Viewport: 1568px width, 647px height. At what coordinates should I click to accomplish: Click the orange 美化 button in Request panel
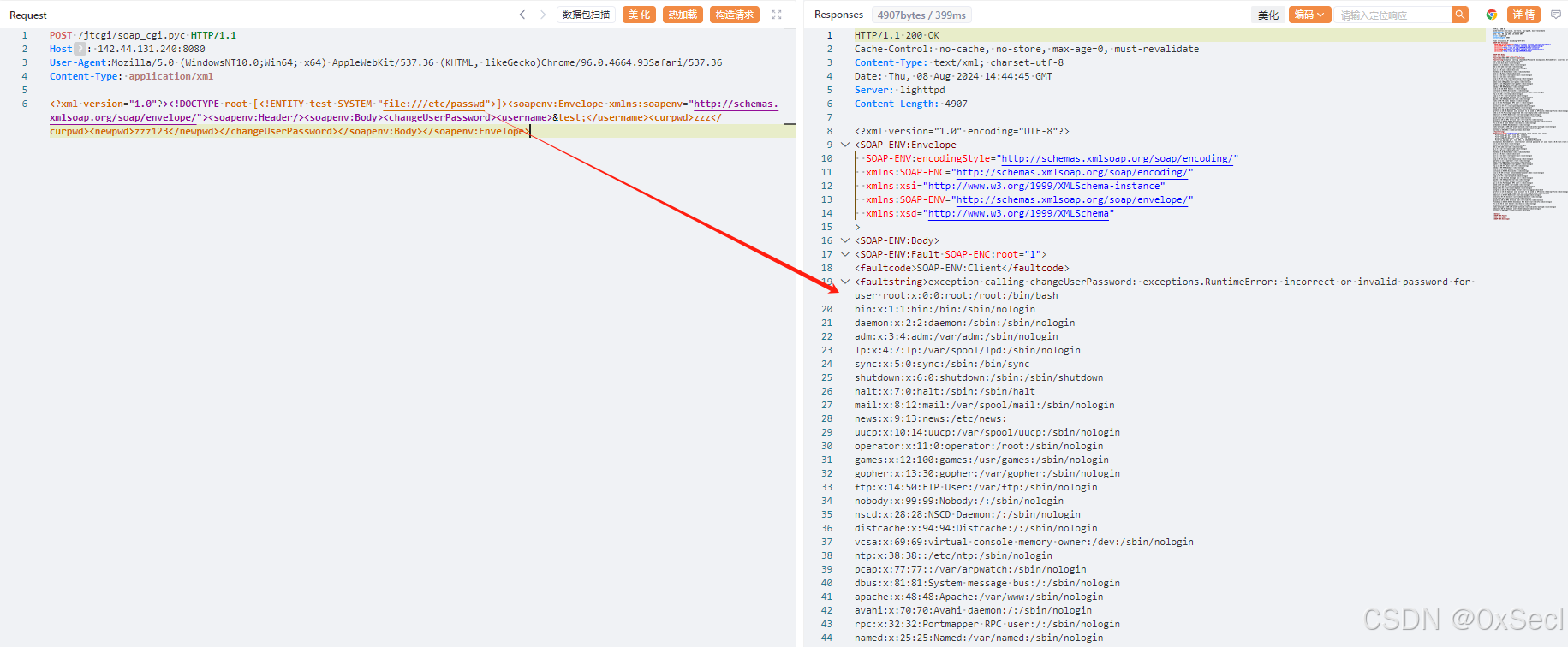coord(639,15)
